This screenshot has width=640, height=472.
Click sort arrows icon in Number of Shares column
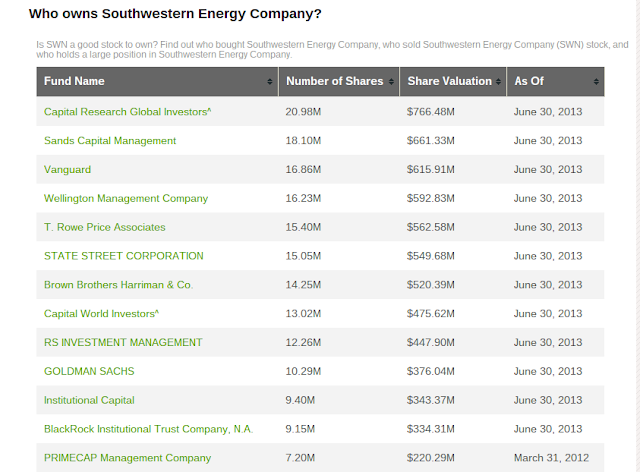pos(390,82)
